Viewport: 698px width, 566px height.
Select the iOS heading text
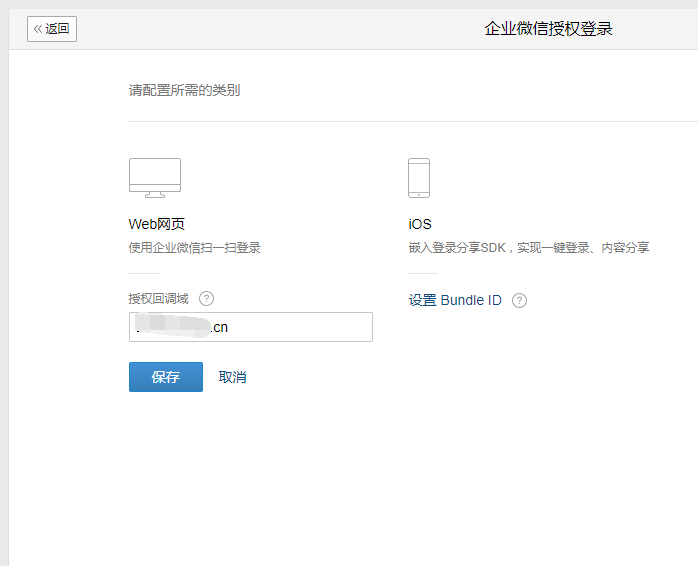coord(420,224)
